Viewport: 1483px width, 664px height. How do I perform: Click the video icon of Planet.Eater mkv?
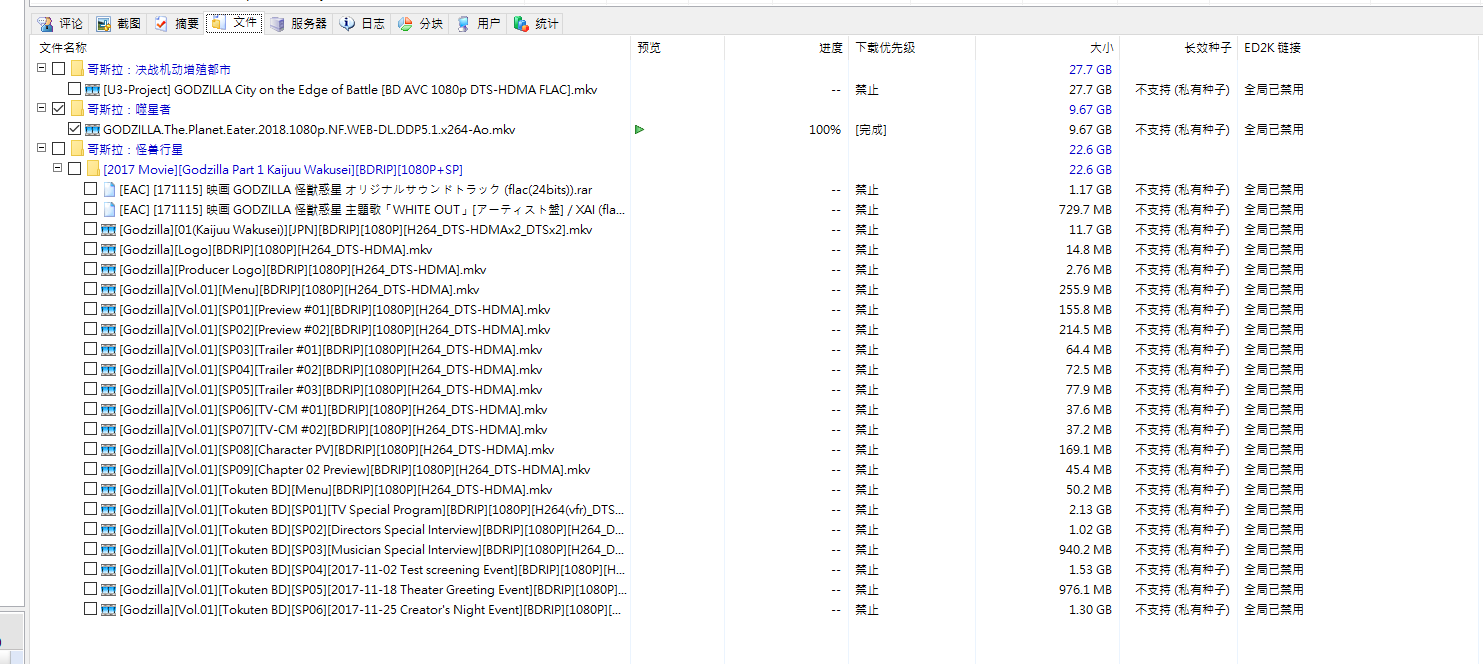coord(92,130)
